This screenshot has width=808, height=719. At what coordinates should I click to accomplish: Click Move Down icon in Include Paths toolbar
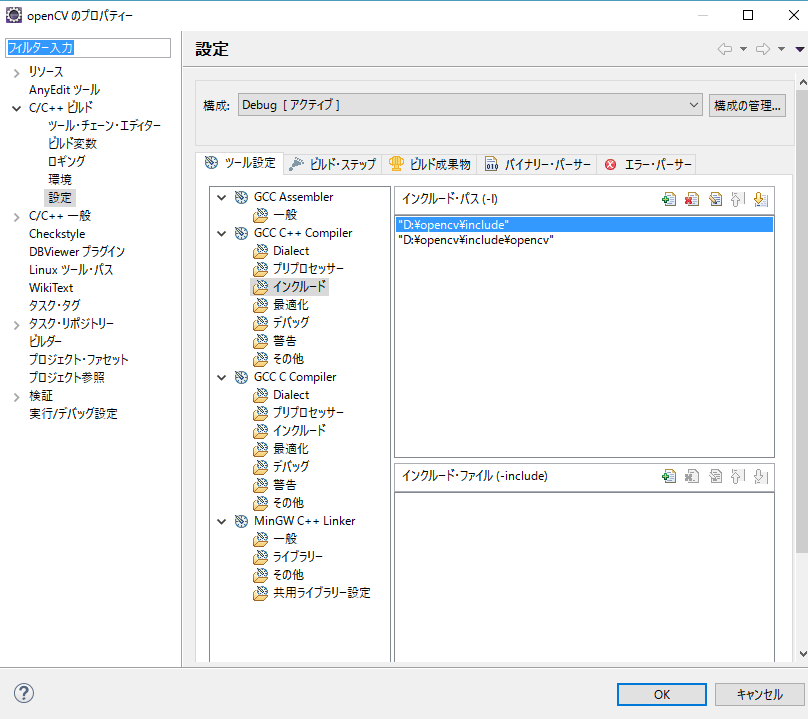[761, 199]
